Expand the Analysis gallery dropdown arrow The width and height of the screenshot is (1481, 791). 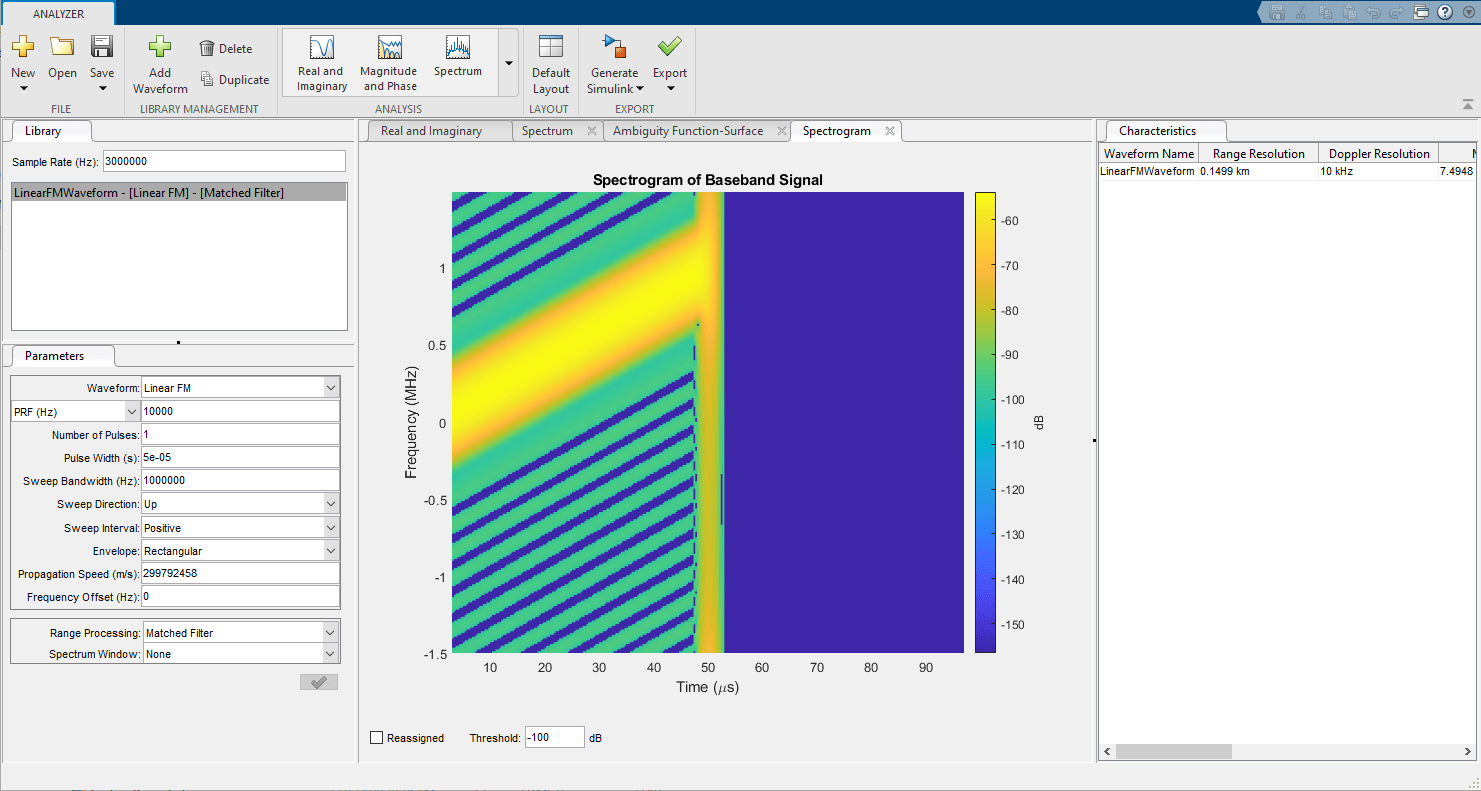tap(509, 63)
